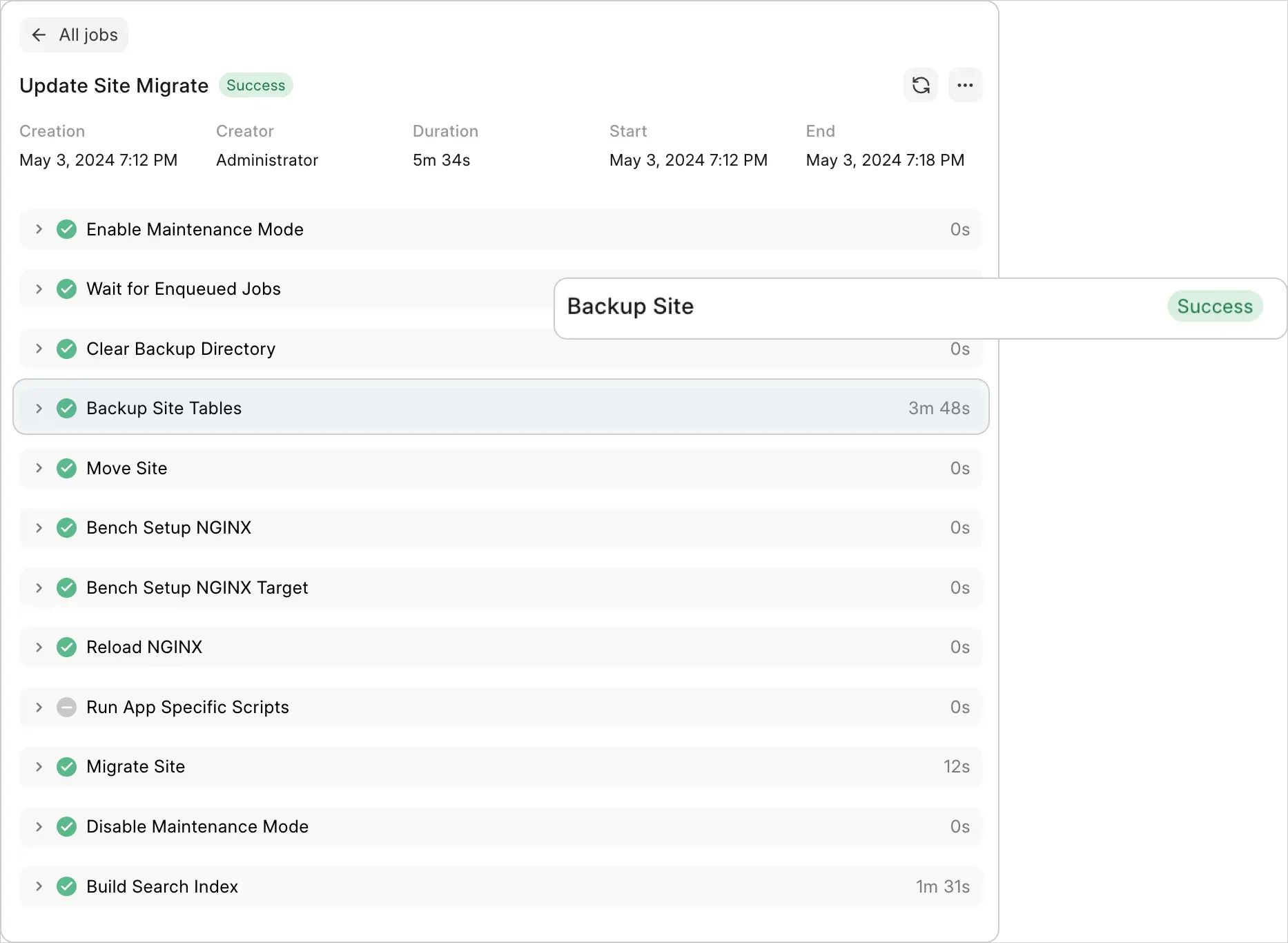
Task: Click the back arrow icon
Action: [39, 35]
